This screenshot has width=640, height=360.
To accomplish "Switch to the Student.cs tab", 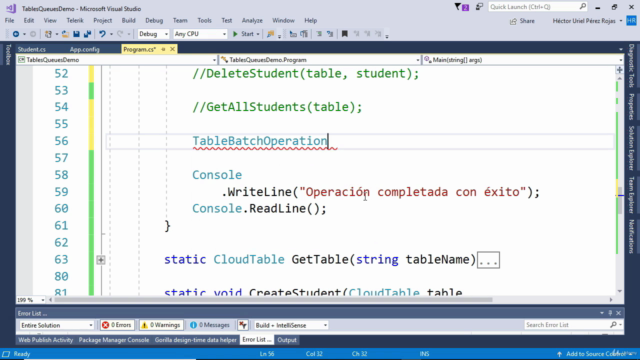I will (32, 49).
